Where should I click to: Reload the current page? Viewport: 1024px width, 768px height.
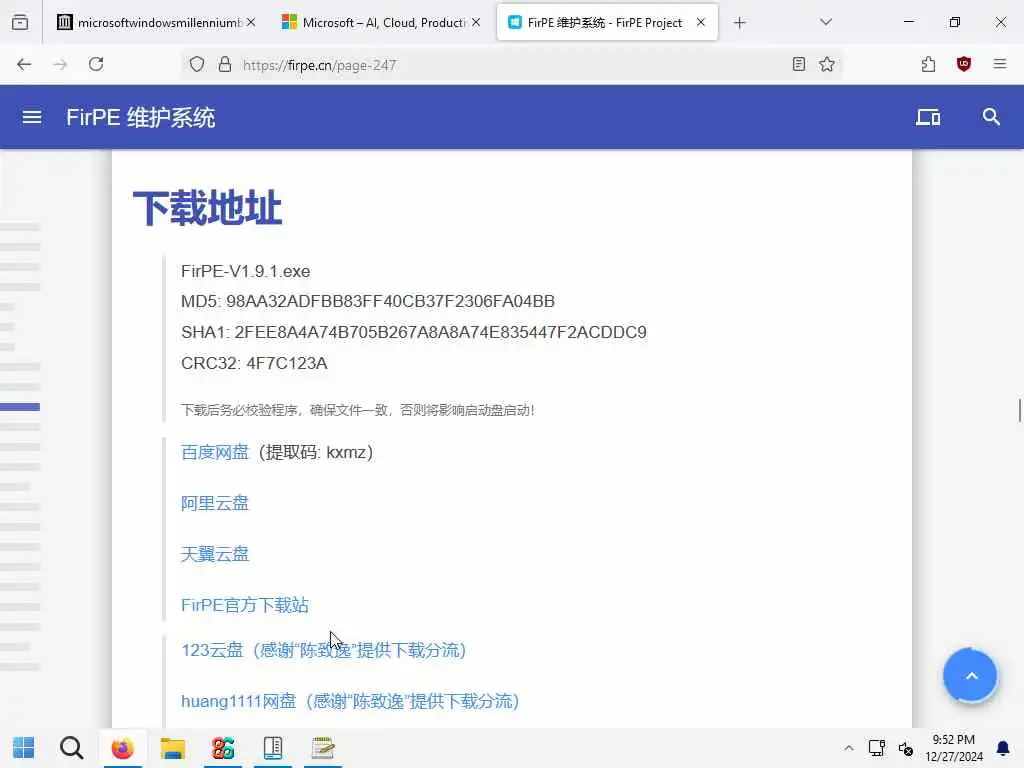[x=96, y=64]
